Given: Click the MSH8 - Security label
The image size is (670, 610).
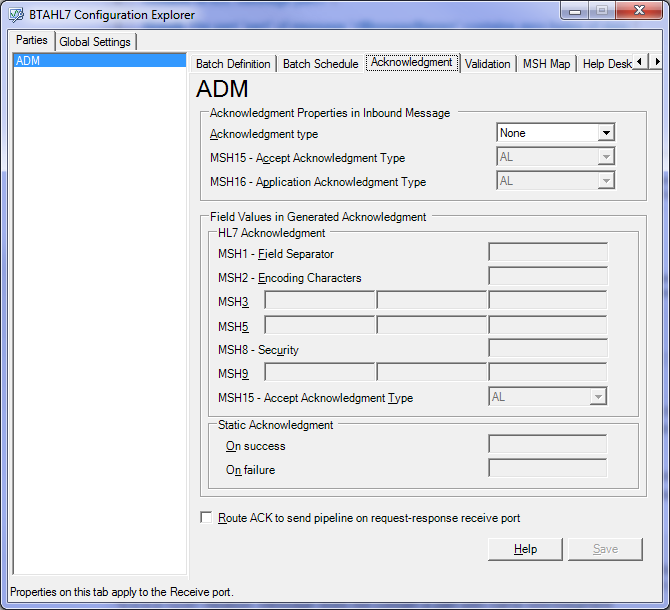Looking at the screenshot, I should click(x=258, y=350).
